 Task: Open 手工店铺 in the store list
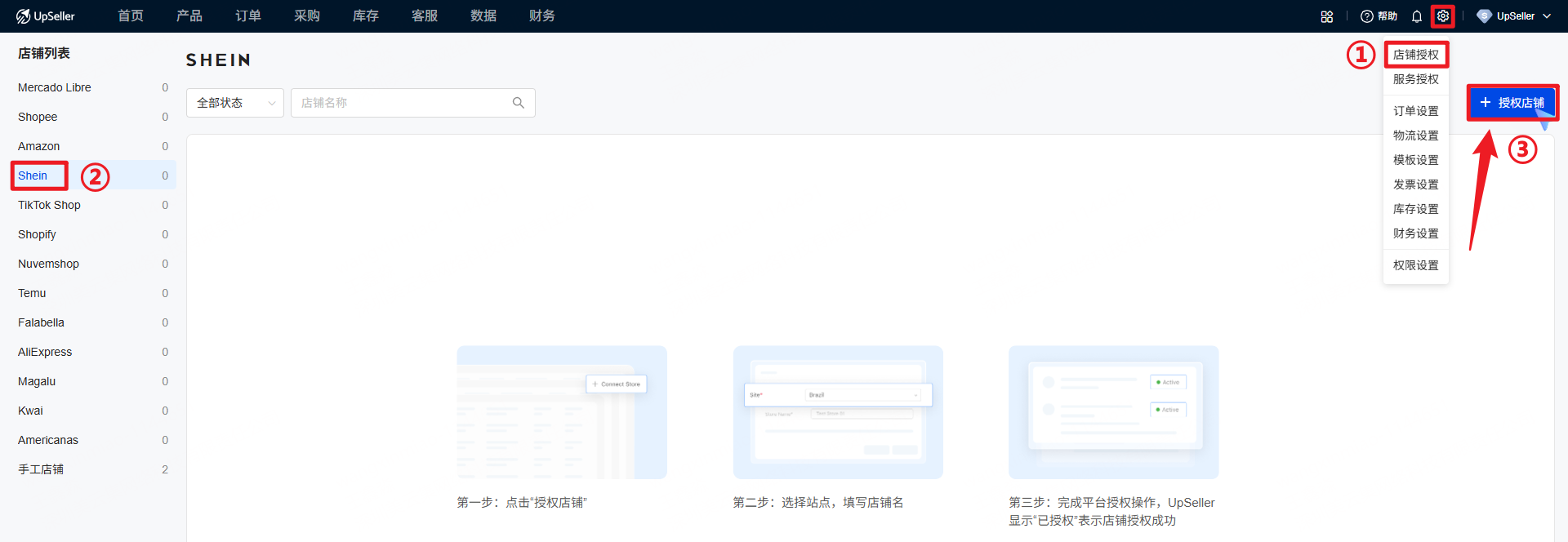[x=41, y=469]
